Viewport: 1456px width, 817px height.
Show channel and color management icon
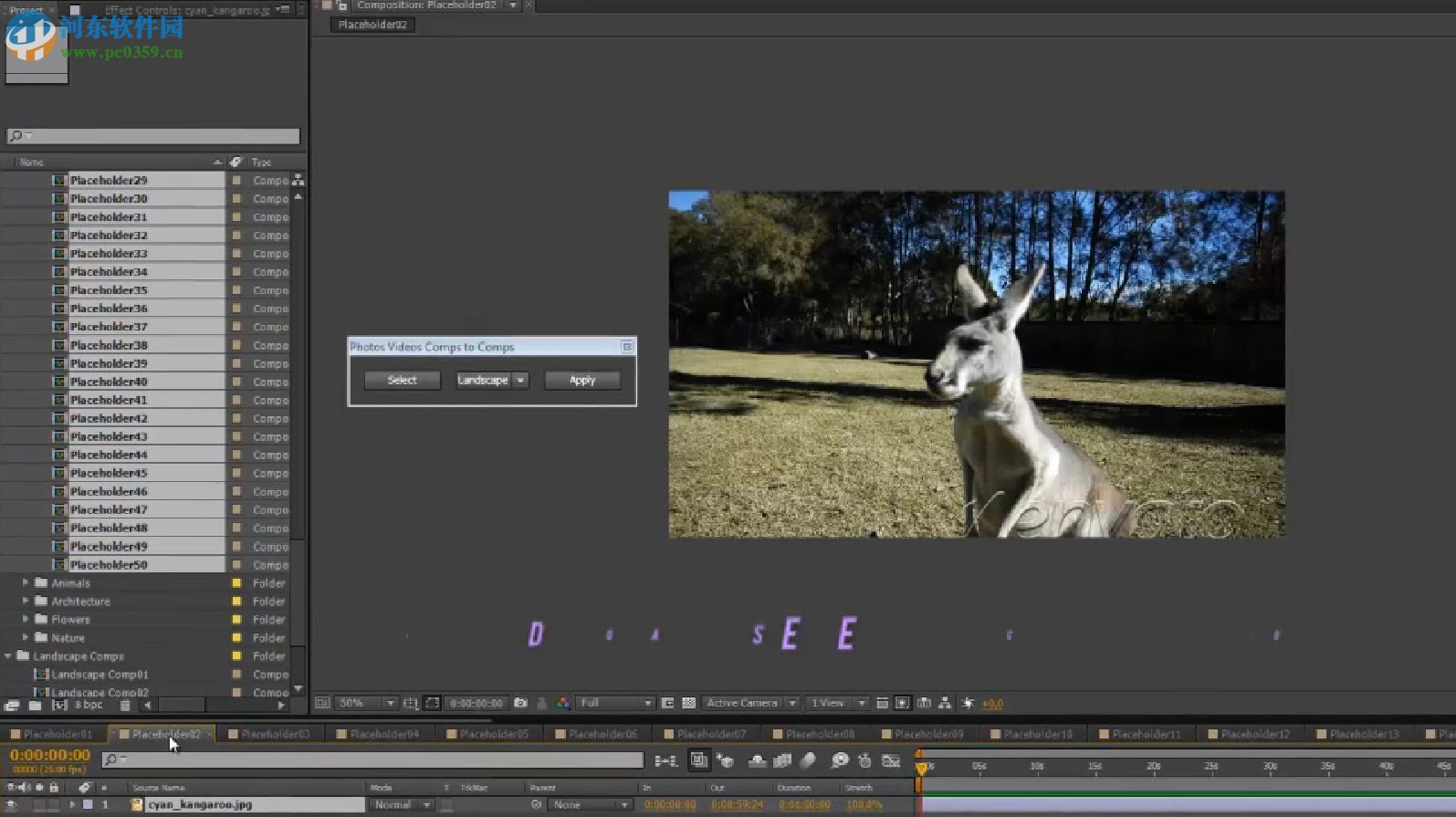pyautogui.click(x=563, y=703)
